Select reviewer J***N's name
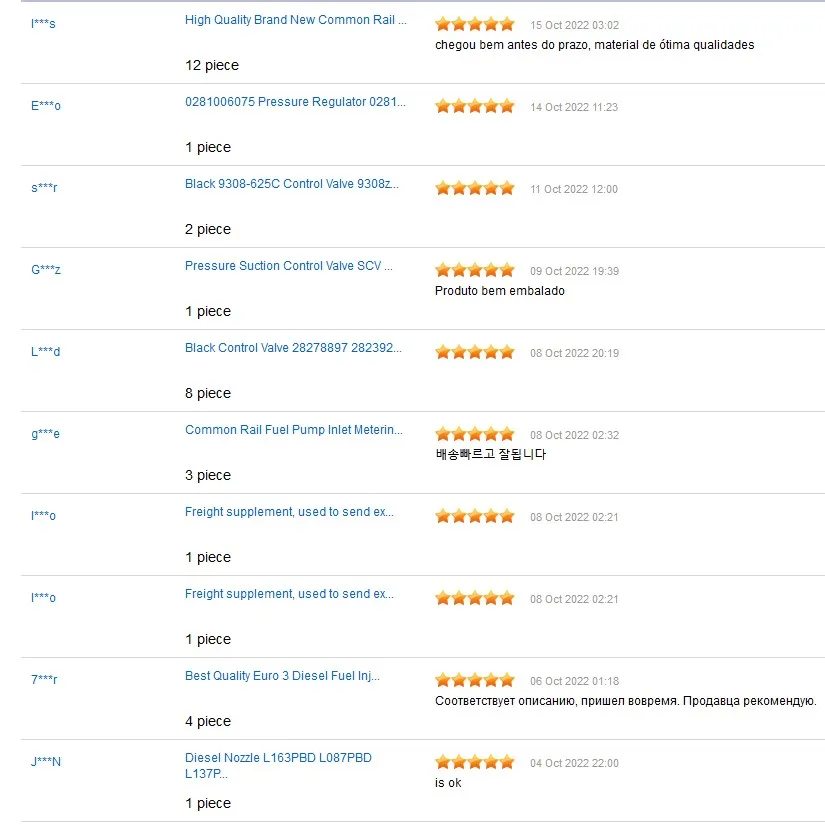825x825 pixels. pyautogui.click(x=46, y=762)
